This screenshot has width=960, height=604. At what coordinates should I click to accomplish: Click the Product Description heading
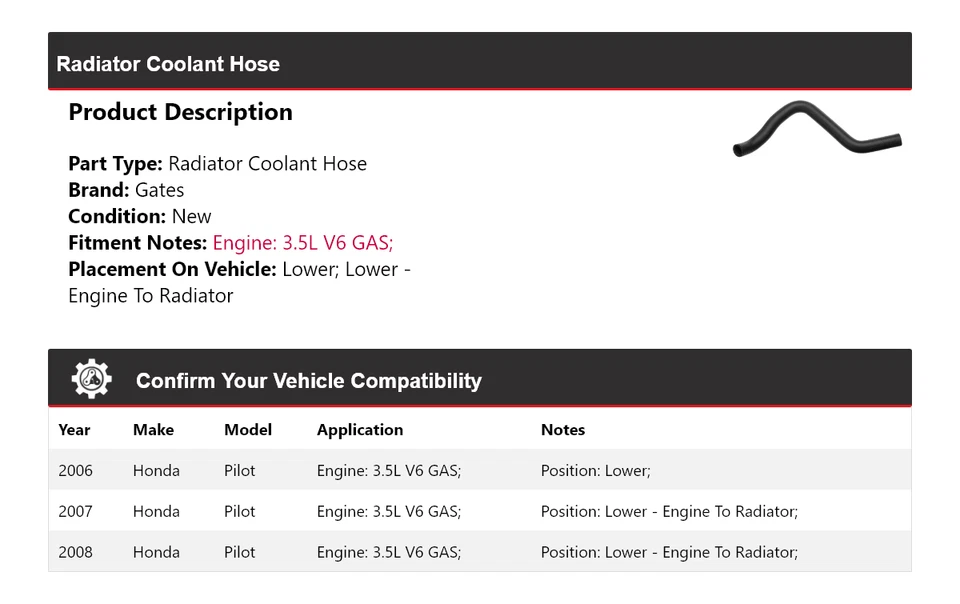coord(180,112)
